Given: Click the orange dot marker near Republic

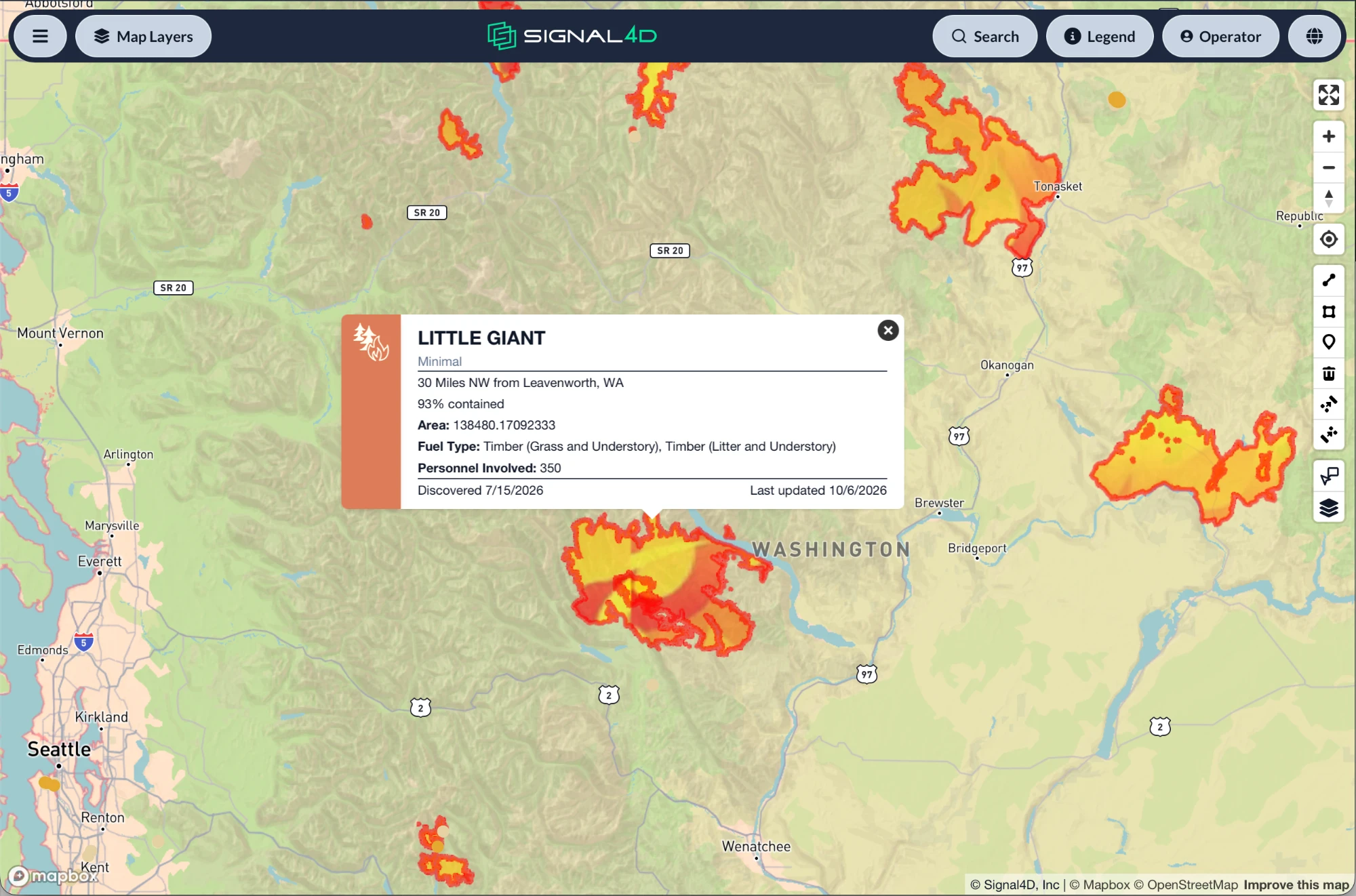Looking at the screenshot, I should click(1117, 100).
